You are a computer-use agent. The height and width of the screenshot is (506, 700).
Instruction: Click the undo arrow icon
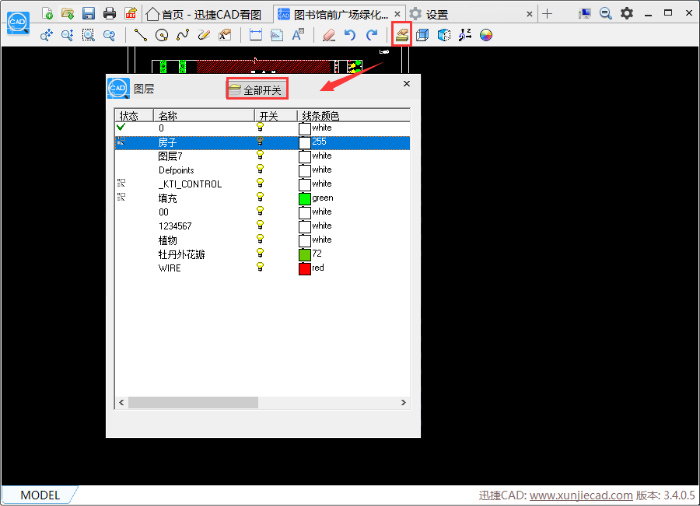[350, 35]
